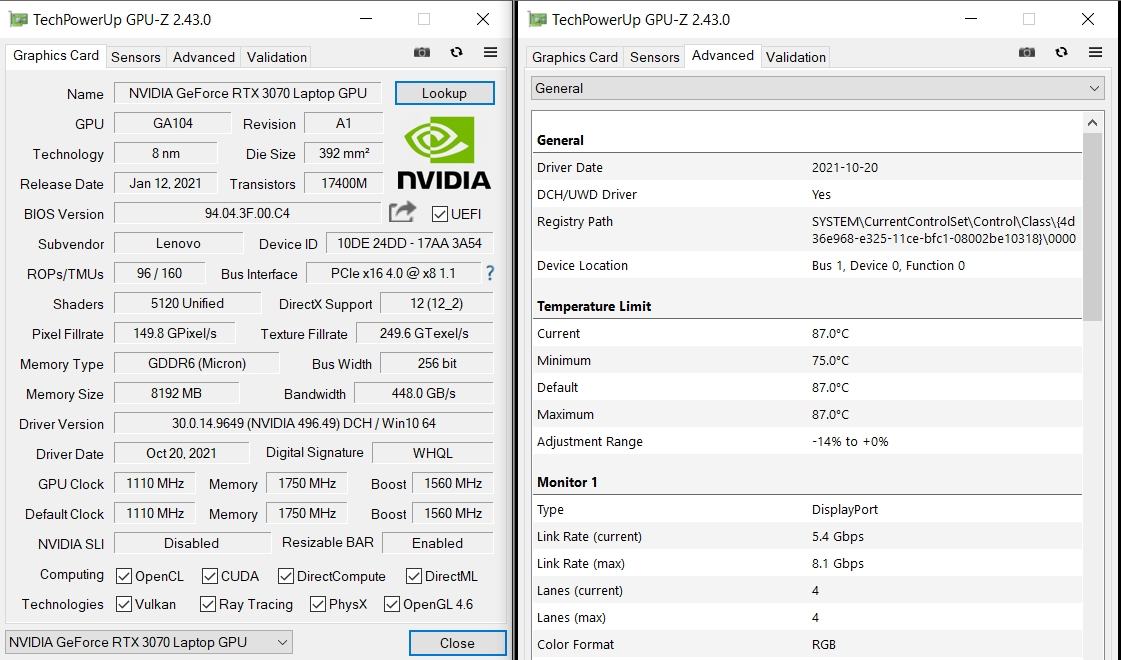The height and width of the screenshot is (660, 1121).
Task: Click the Device Location row
Action: pos(807,265)
